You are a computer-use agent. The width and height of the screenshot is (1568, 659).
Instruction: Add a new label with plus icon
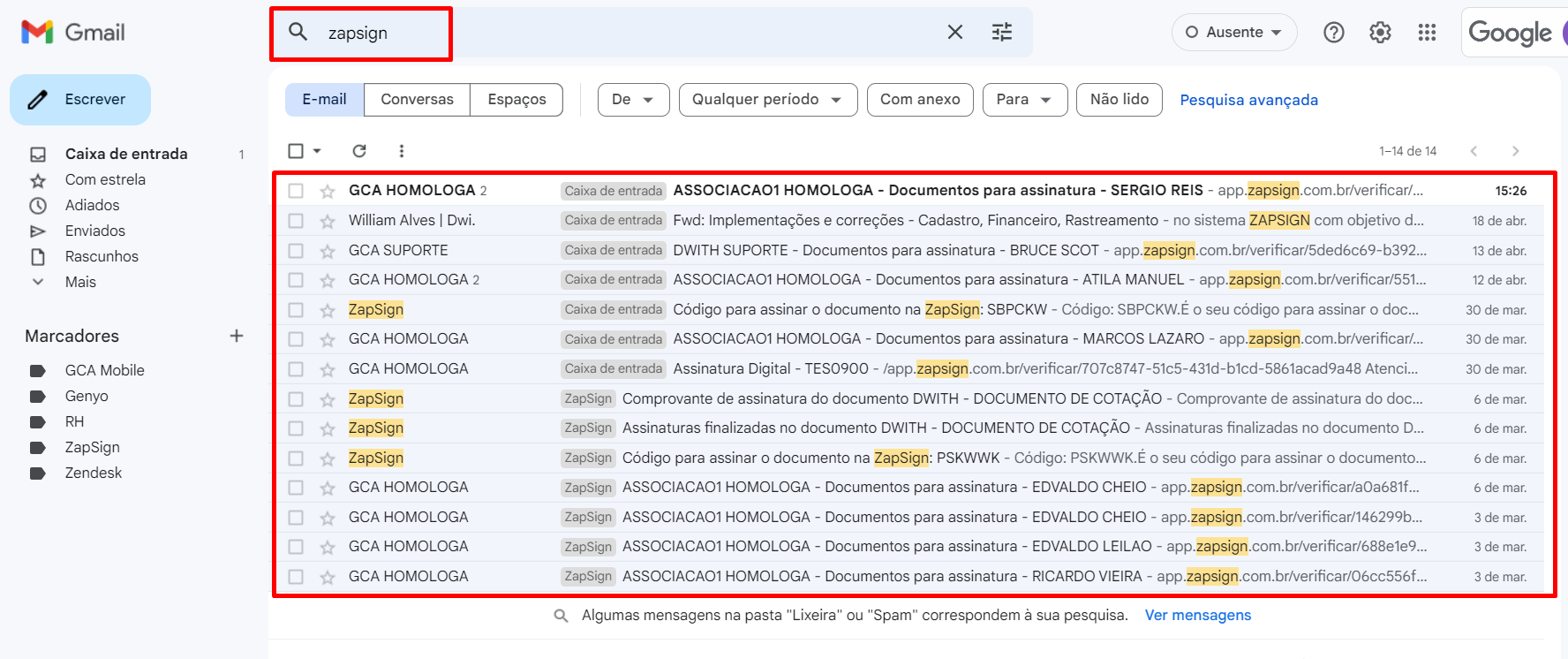pos(237,336)
